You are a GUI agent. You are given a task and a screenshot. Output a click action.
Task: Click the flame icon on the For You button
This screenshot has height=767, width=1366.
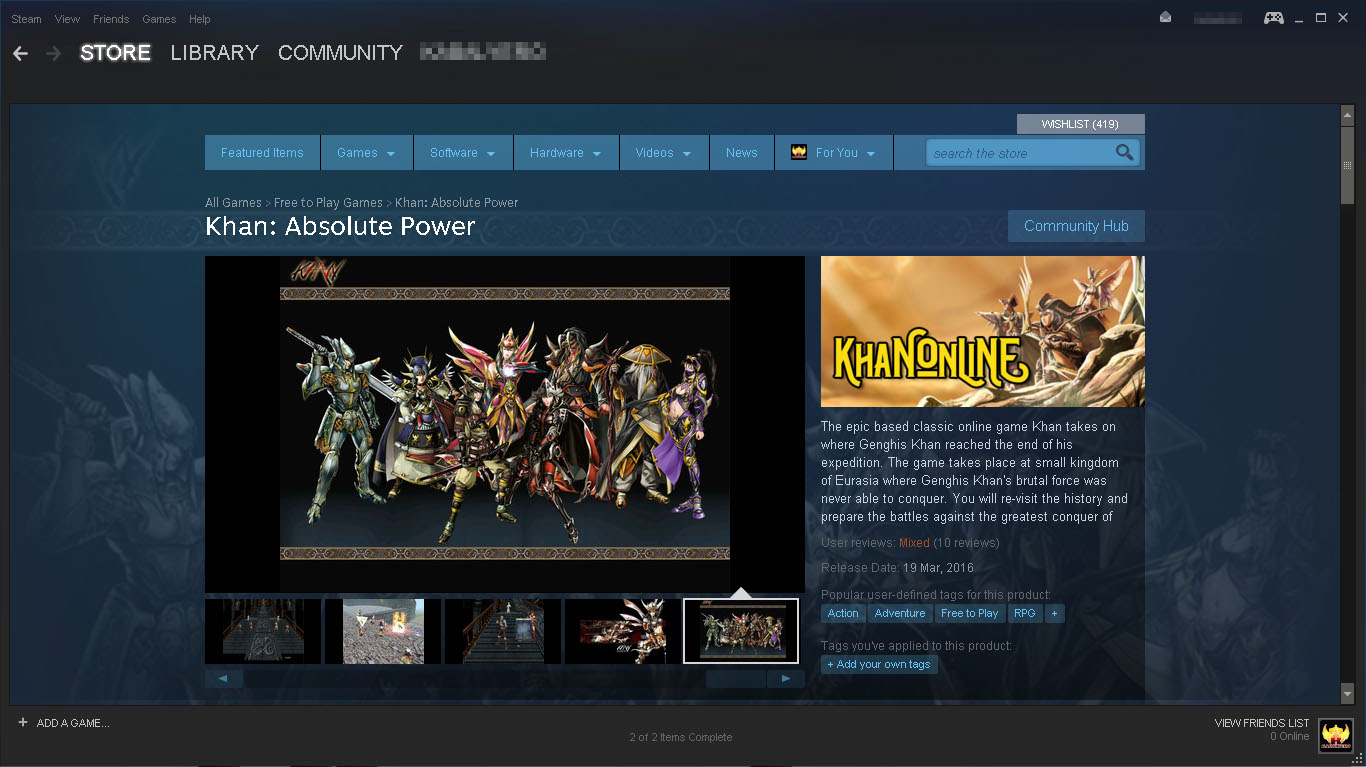pos(798,152)
